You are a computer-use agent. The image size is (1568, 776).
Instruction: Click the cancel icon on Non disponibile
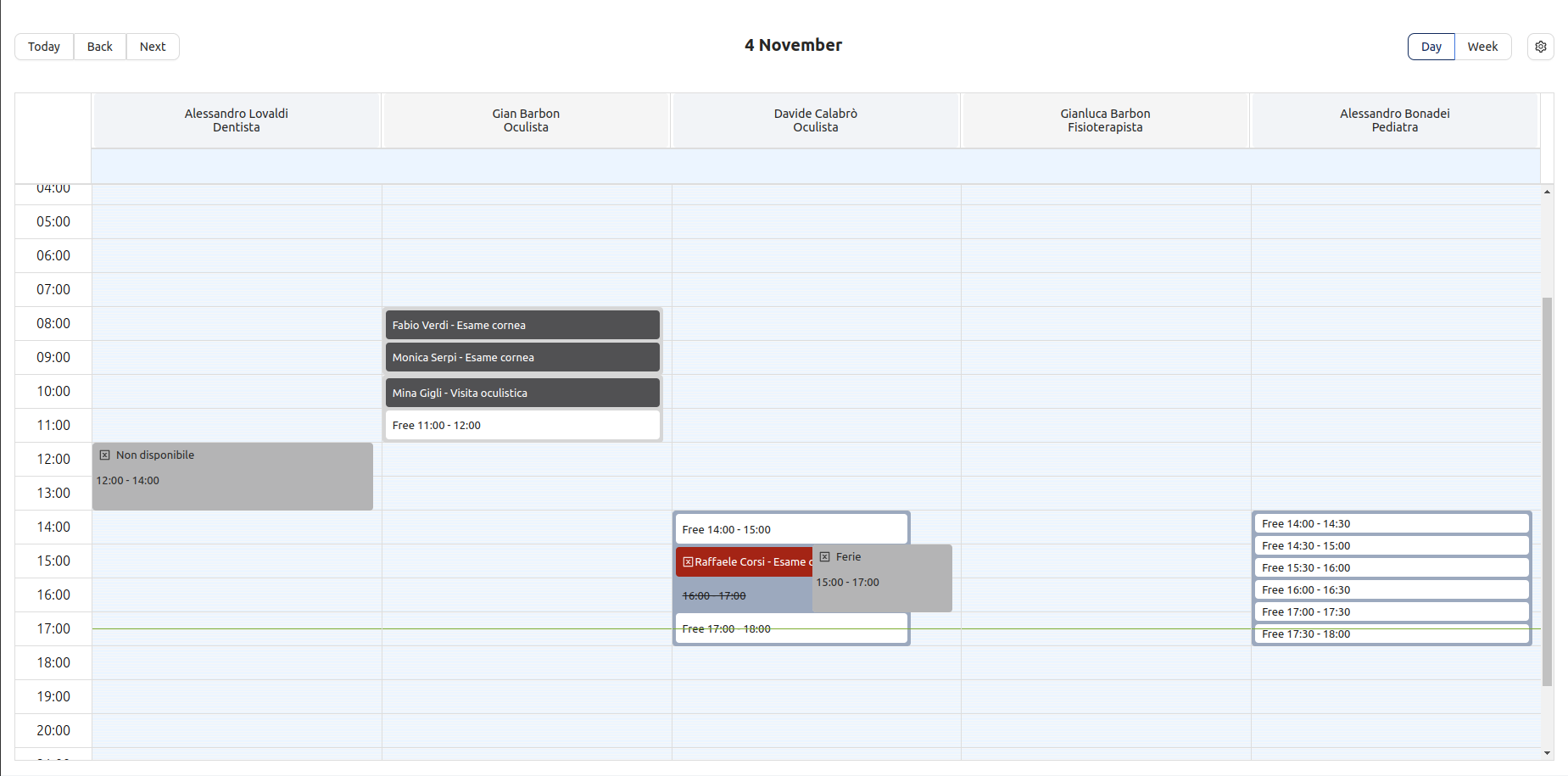105,455
